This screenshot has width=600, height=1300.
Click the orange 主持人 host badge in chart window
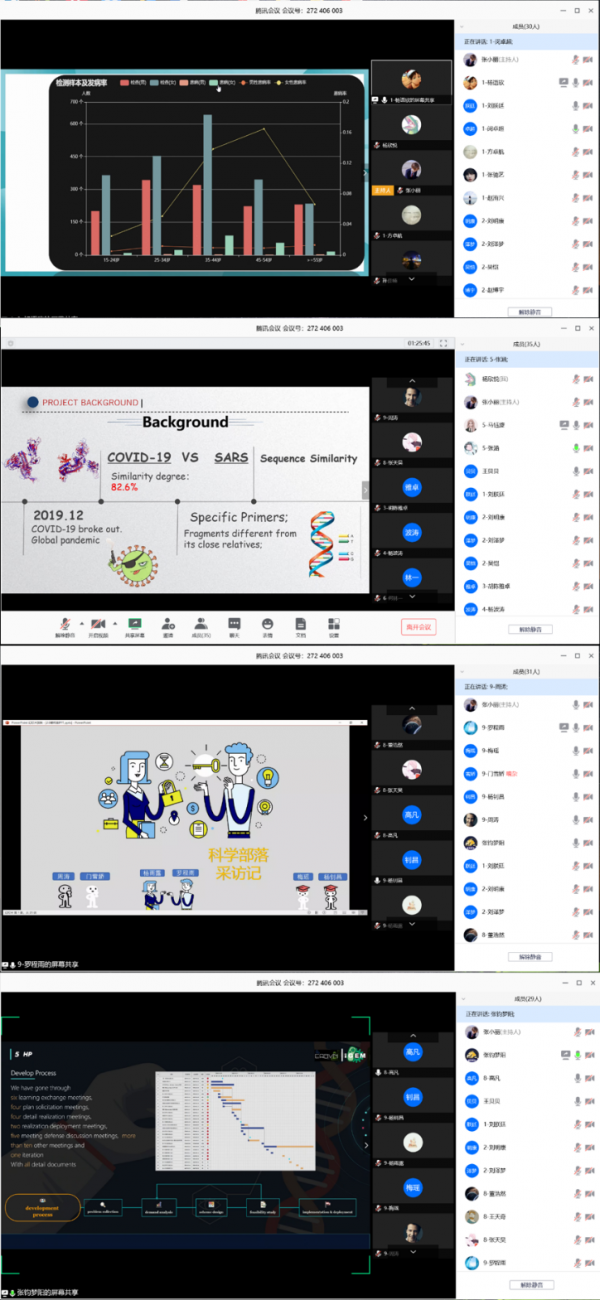(384, 189)
